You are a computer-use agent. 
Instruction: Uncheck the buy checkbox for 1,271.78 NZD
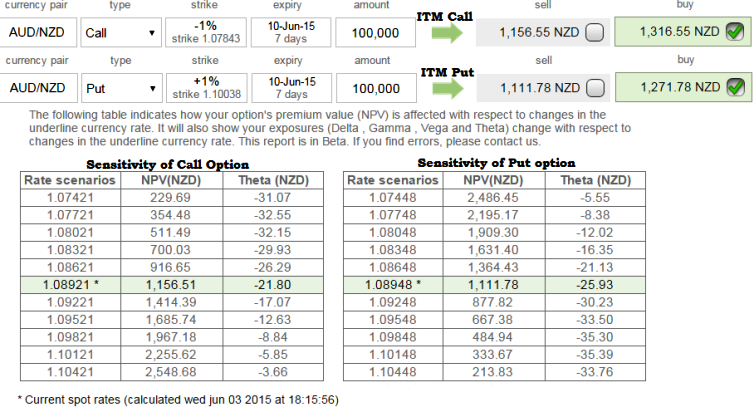pos(735,87)
